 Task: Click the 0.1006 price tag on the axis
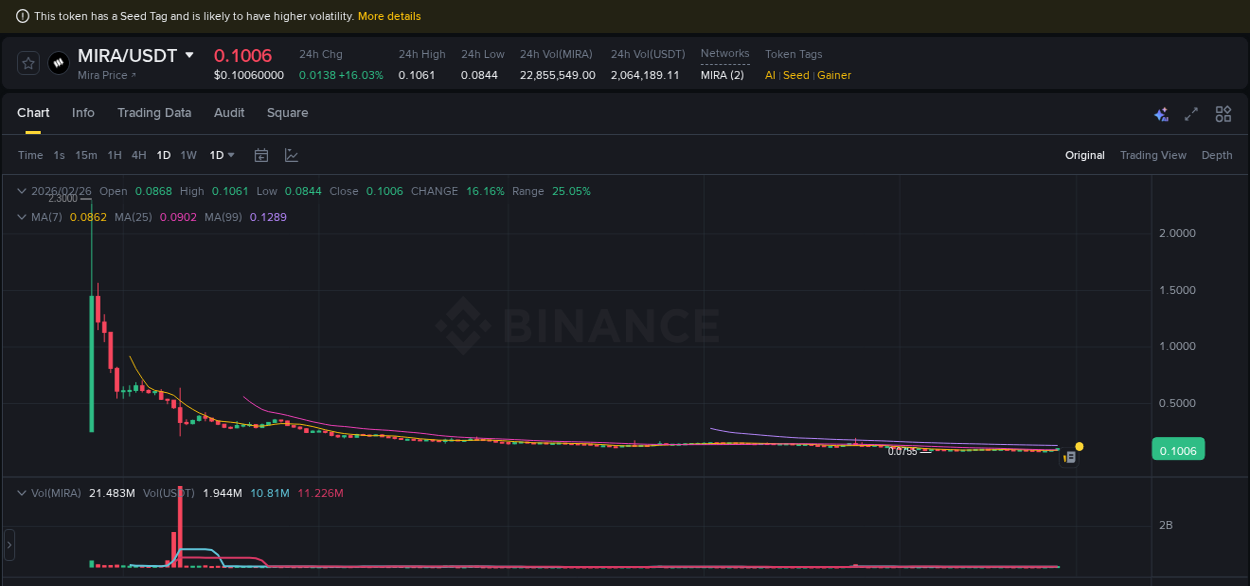[1178, 449]
